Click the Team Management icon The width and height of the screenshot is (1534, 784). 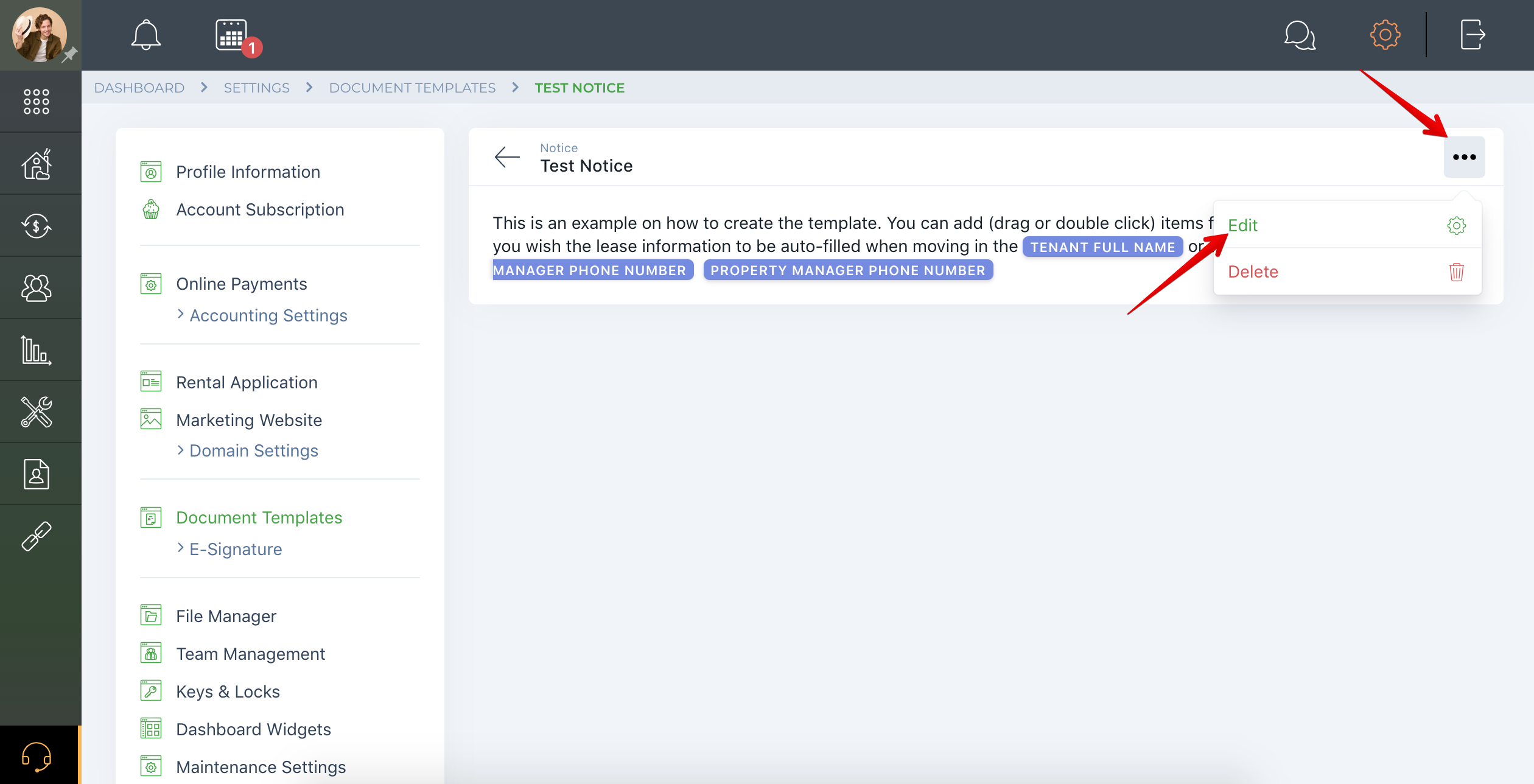[151, 653]
